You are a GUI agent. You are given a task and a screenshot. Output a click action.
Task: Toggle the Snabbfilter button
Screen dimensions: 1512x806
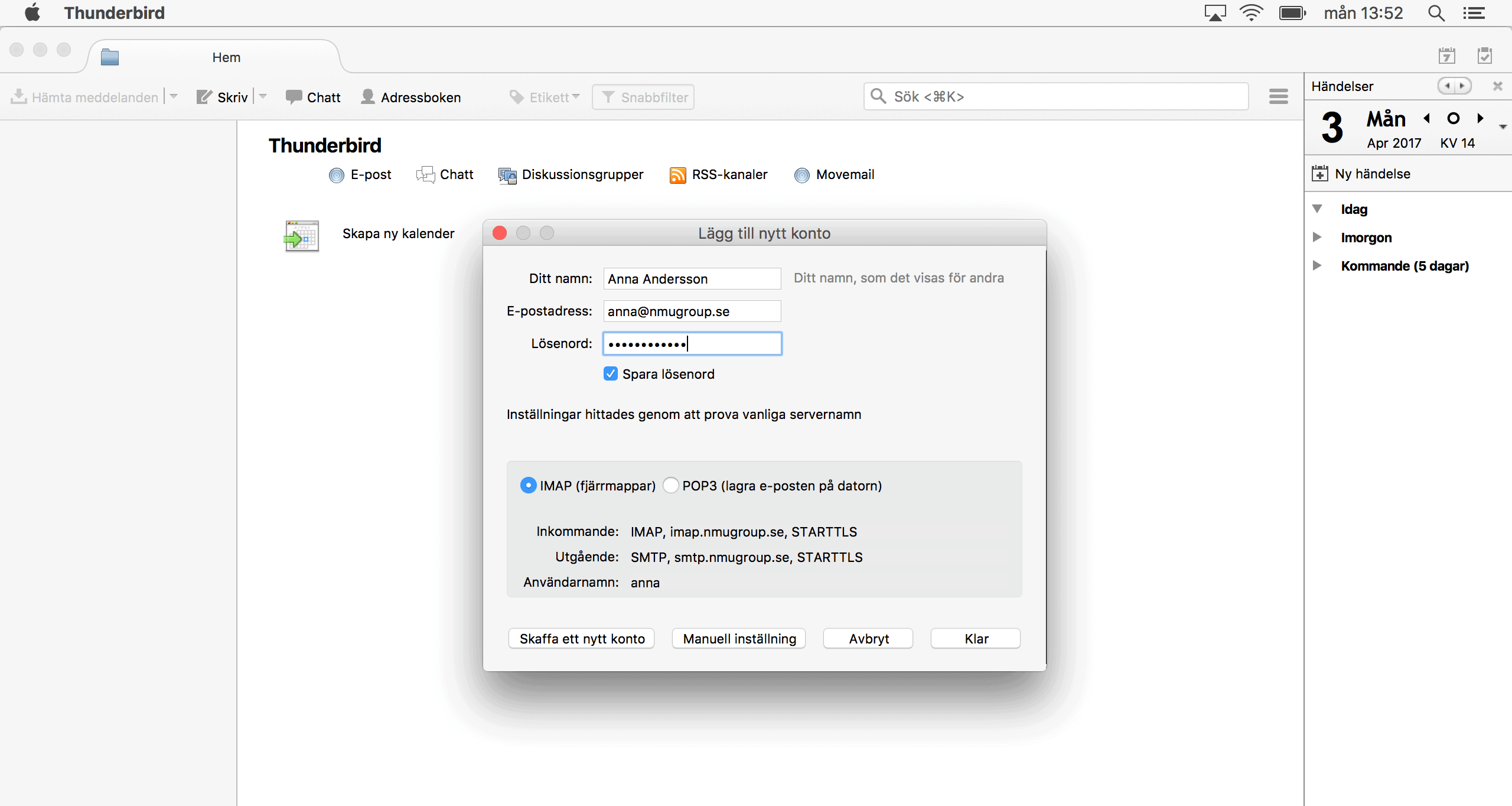(x=643, y=97)
